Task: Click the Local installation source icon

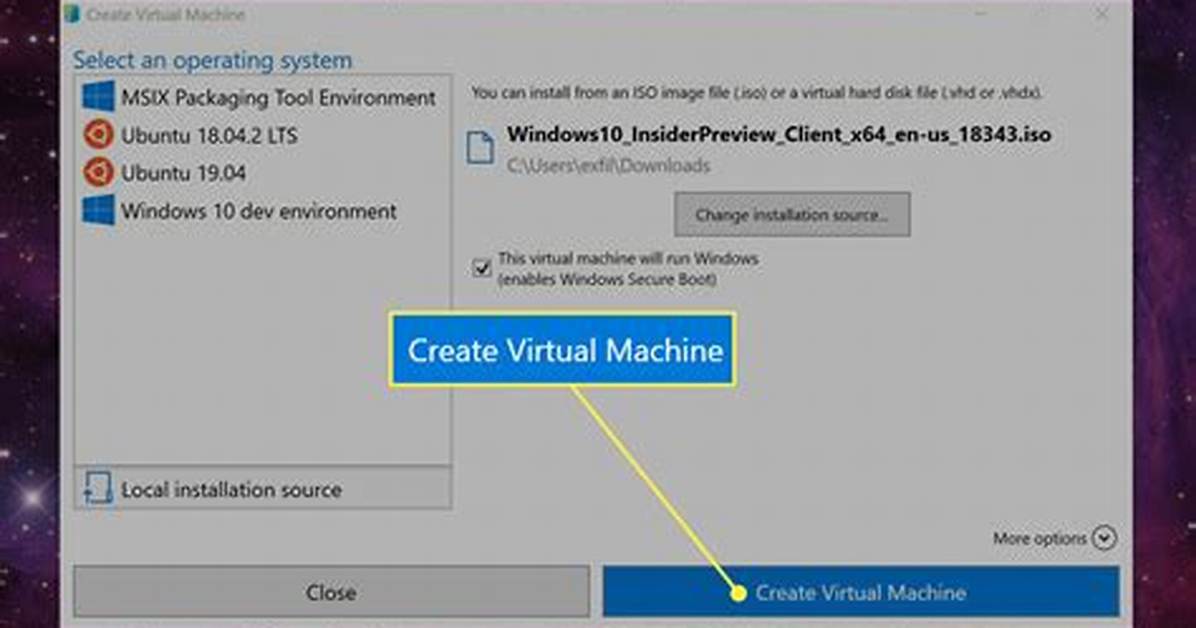Action: coord(98,488)
